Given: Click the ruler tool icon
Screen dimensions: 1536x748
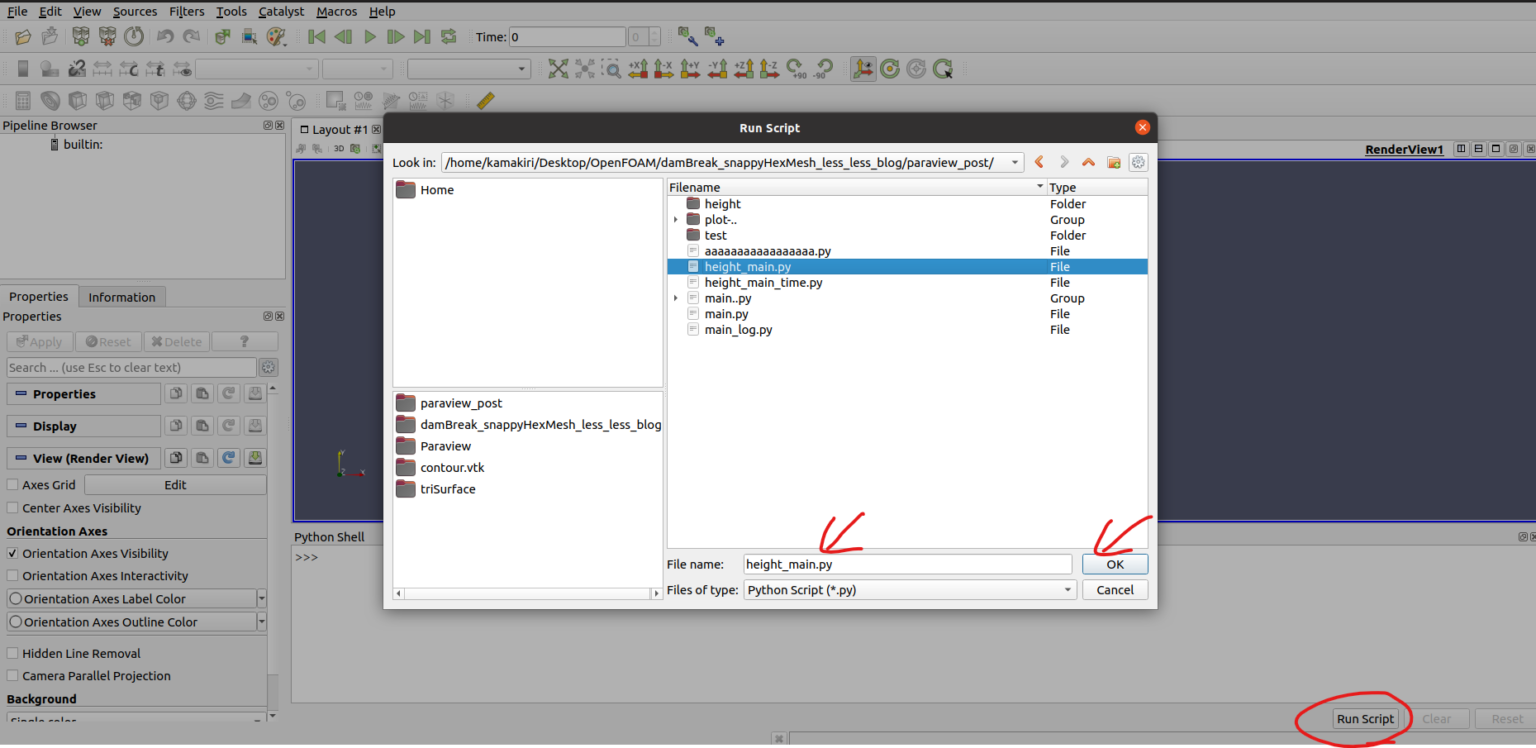Looking at the screenshot, I should click(485, 101).
